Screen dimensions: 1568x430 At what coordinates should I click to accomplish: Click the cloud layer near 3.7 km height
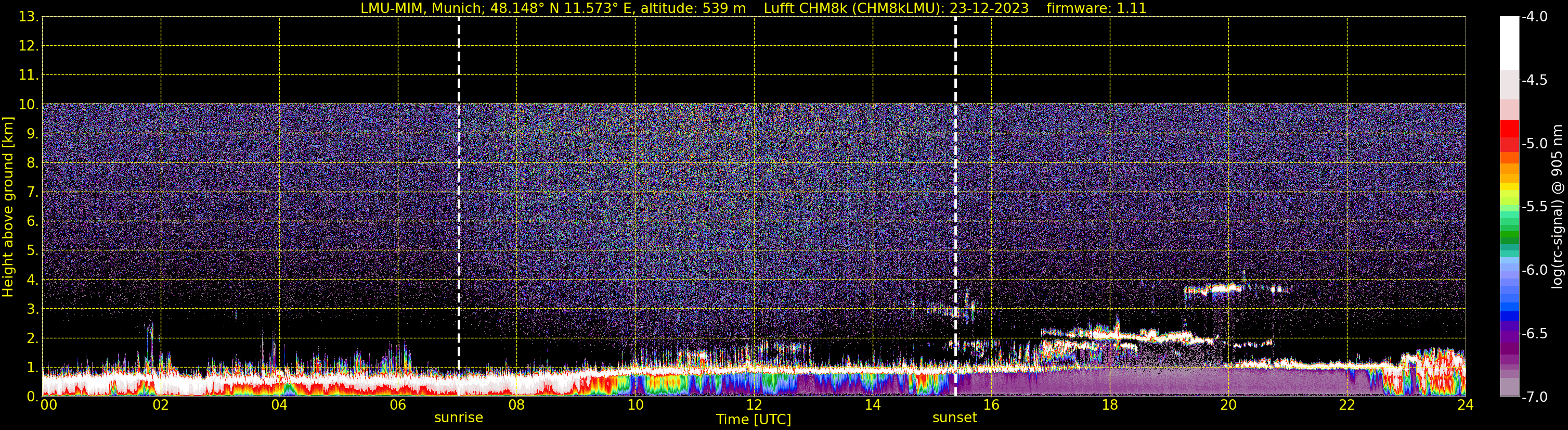(1217, 289)
